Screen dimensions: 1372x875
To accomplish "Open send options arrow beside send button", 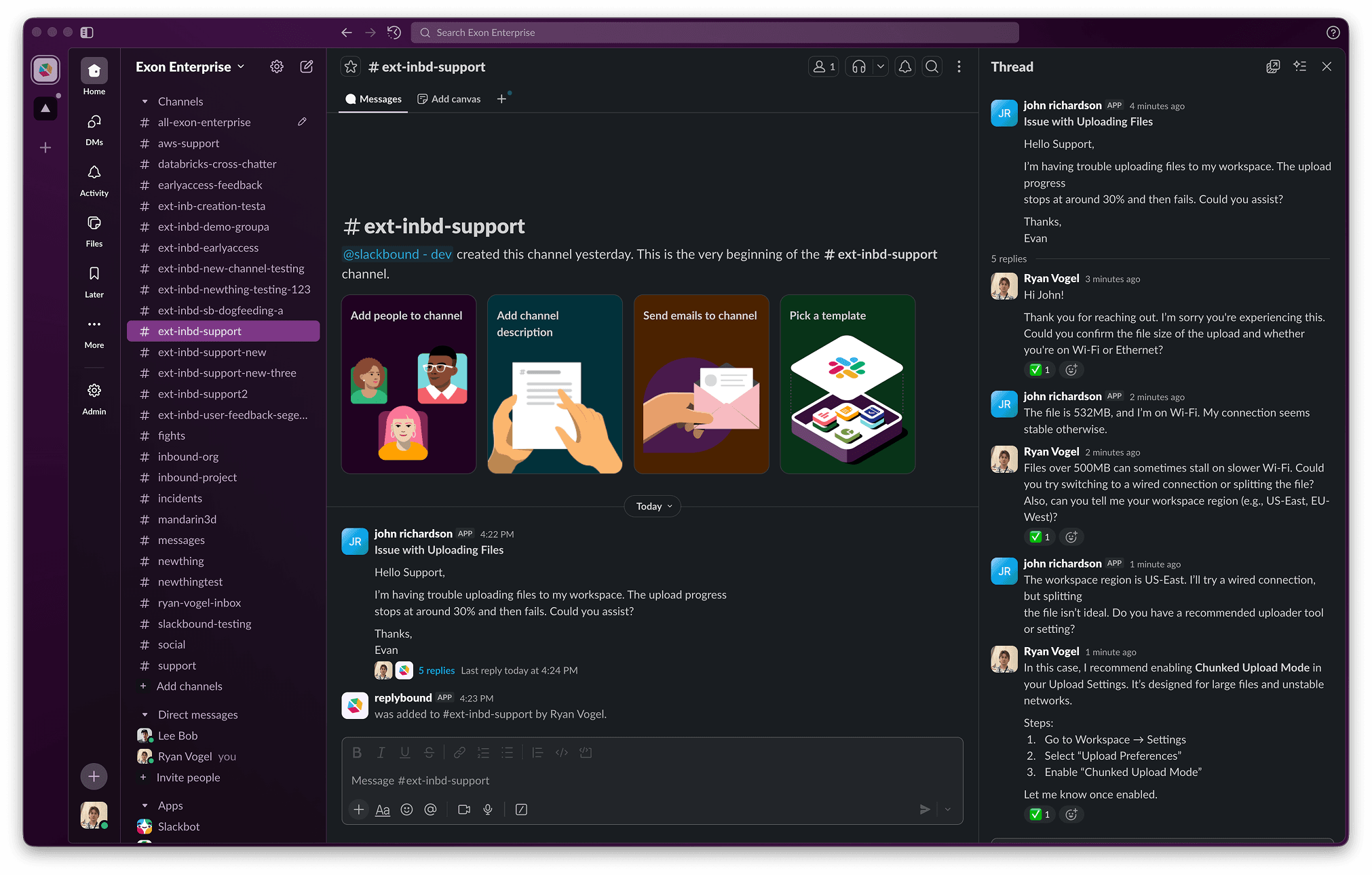I will coord(948,809).
